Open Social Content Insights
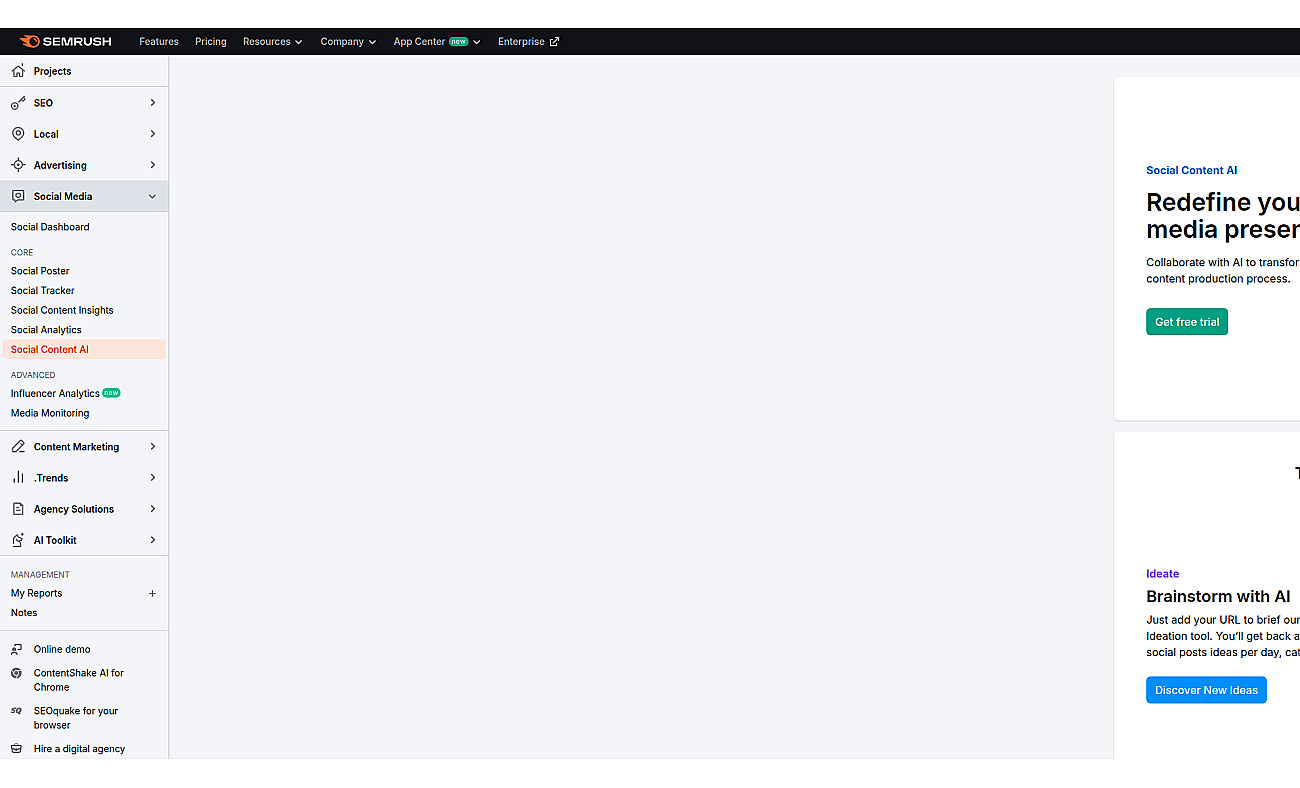 pyautogui.click(x=62, y=310)
